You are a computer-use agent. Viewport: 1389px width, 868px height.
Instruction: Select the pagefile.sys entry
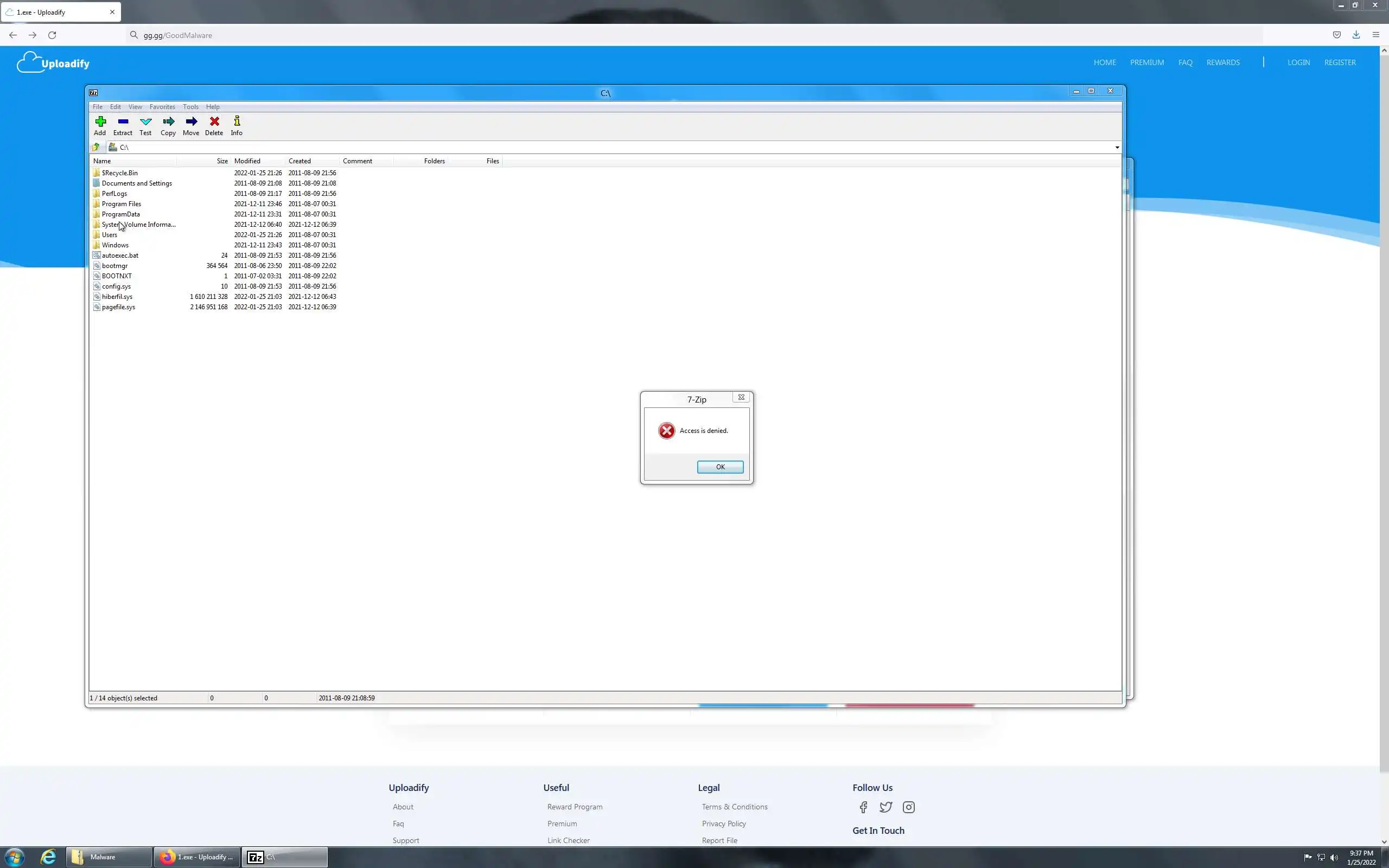point(118,307)
